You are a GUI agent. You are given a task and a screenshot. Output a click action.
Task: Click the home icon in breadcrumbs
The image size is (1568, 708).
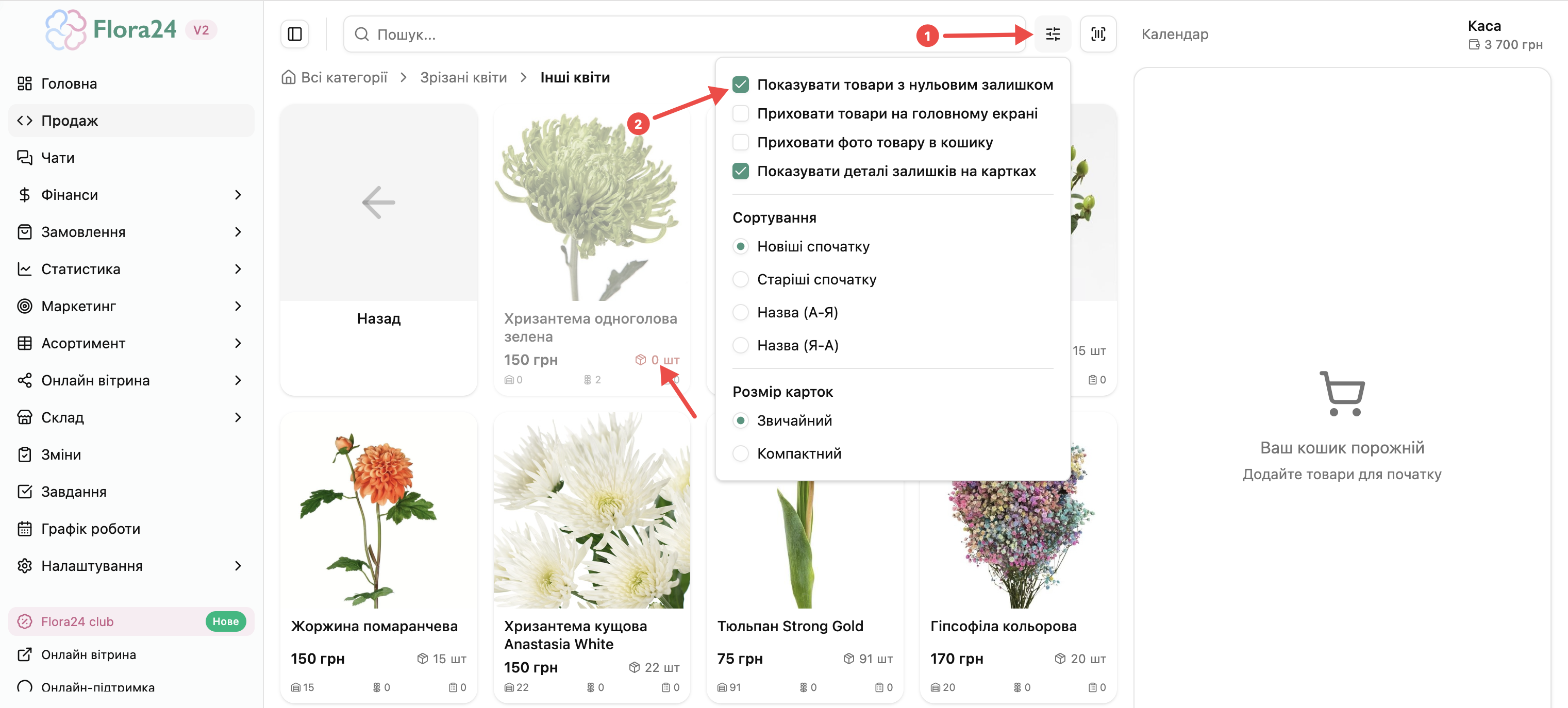click(x=289, y=77)
